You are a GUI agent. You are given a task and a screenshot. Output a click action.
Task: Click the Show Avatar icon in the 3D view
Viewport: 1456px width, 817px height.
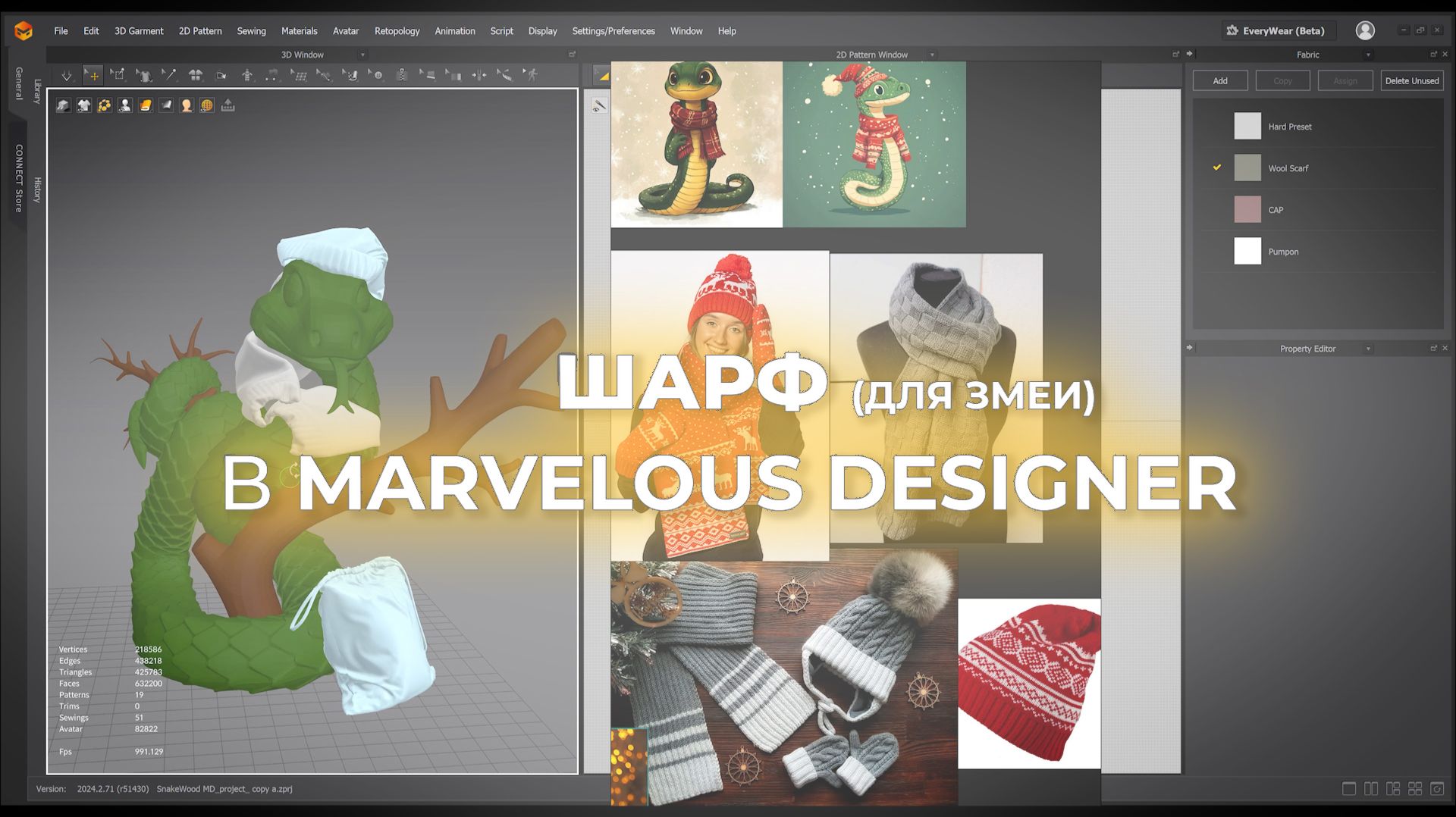point(125,105)
